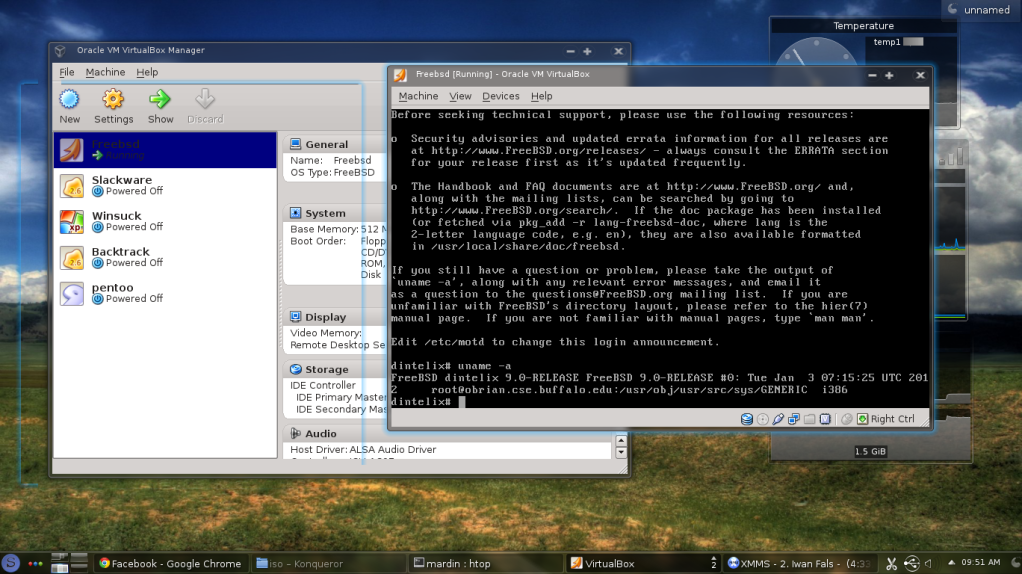The image size is (1022, 574).
Task: Click the pentoo Gentoo icon
Action: (72, 293)
